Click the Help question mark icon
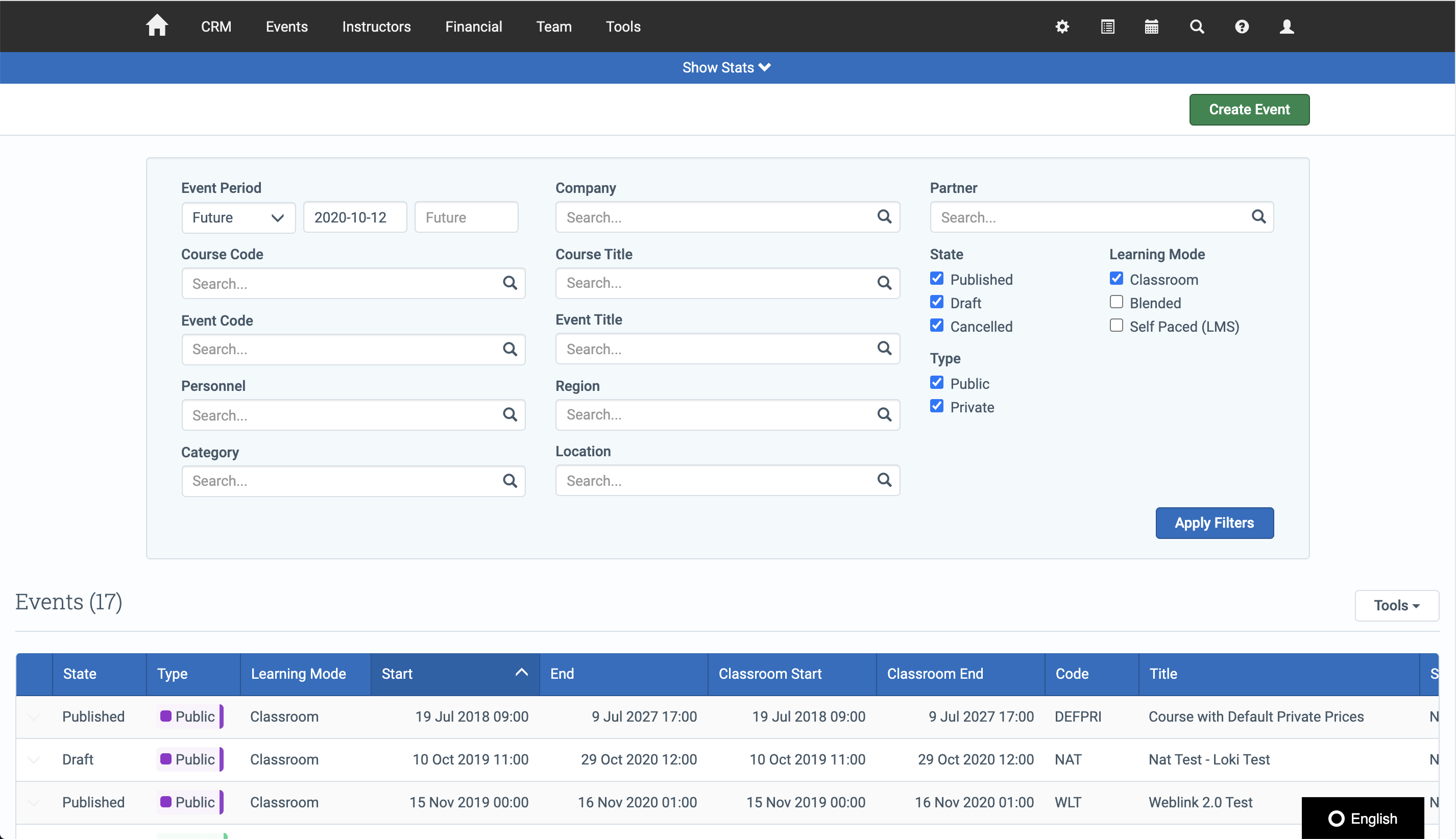 pyautogui.click(x=1241, y=26)
